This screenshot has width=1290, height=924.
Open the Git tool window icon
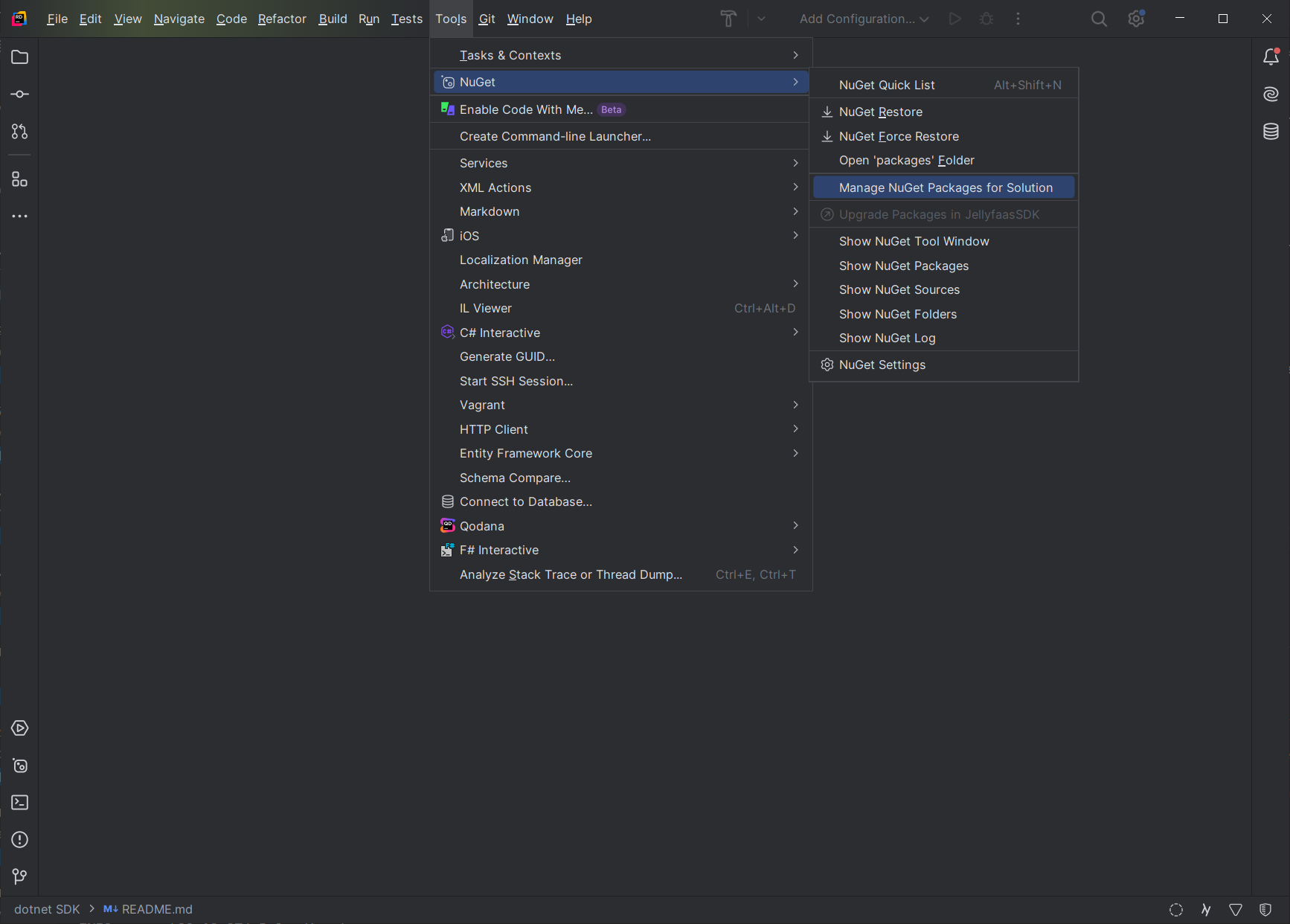(20, 877)
